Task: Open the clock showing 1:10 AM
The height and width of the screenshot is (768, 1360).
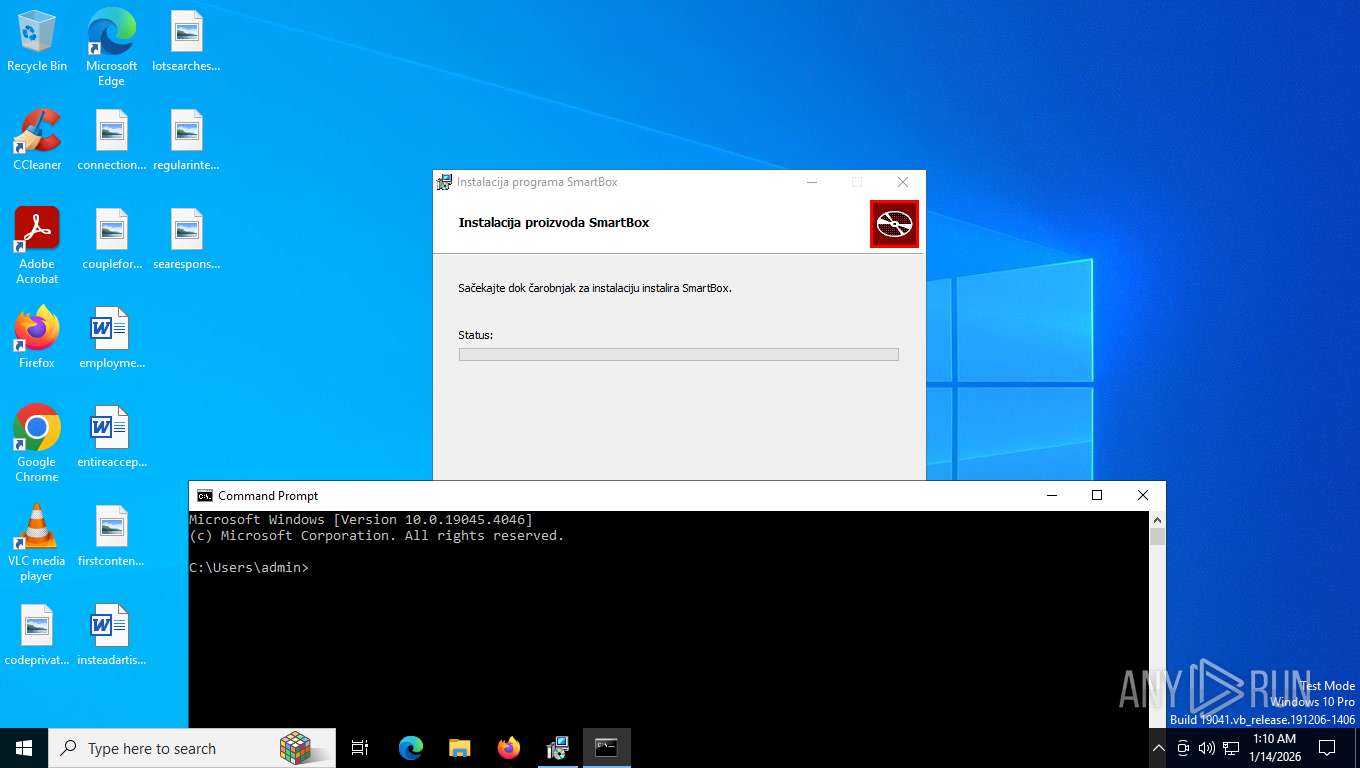Action: (x=1274, y=748)
